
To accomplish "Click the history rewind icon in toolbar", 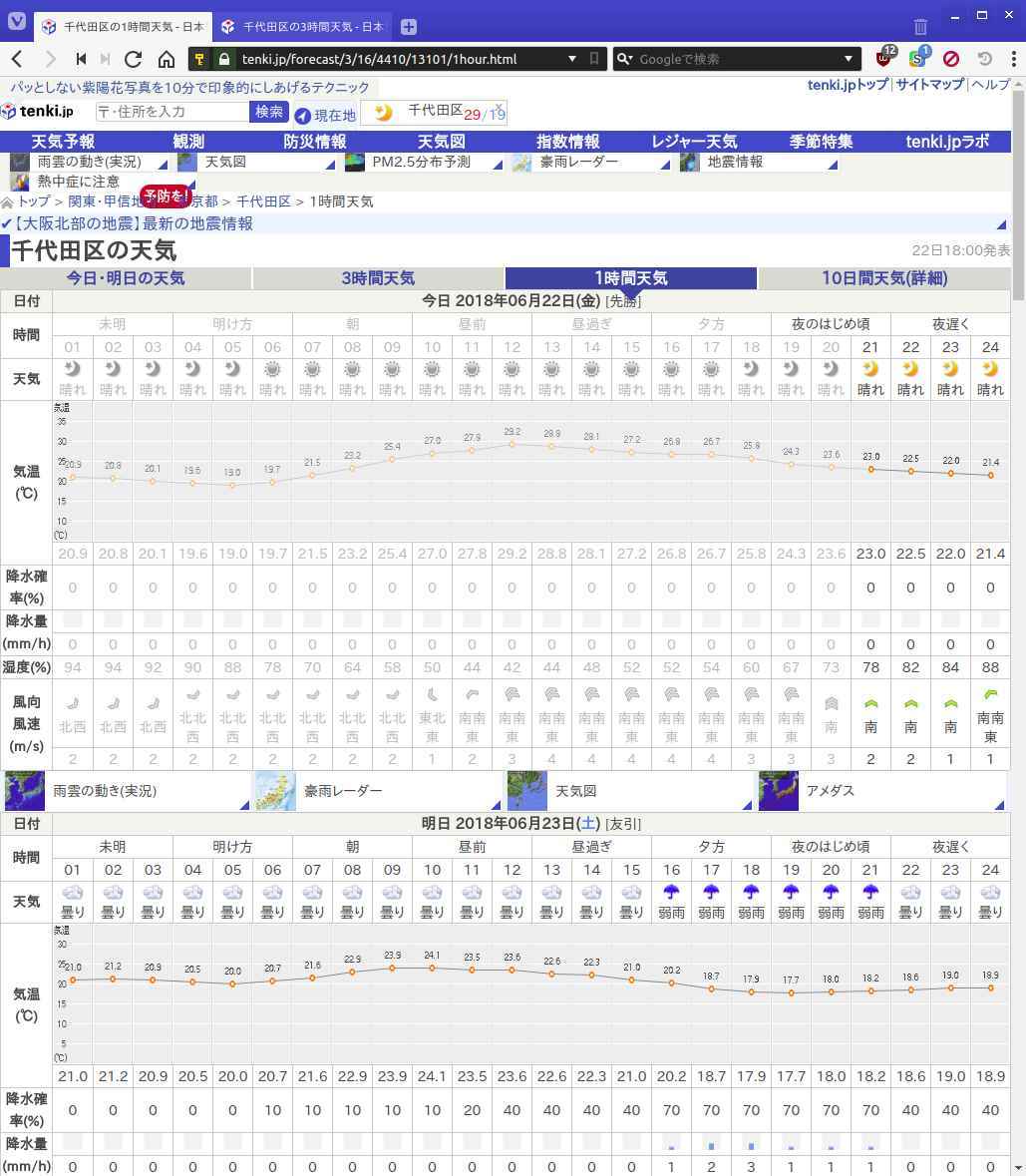I will [985, 59].
